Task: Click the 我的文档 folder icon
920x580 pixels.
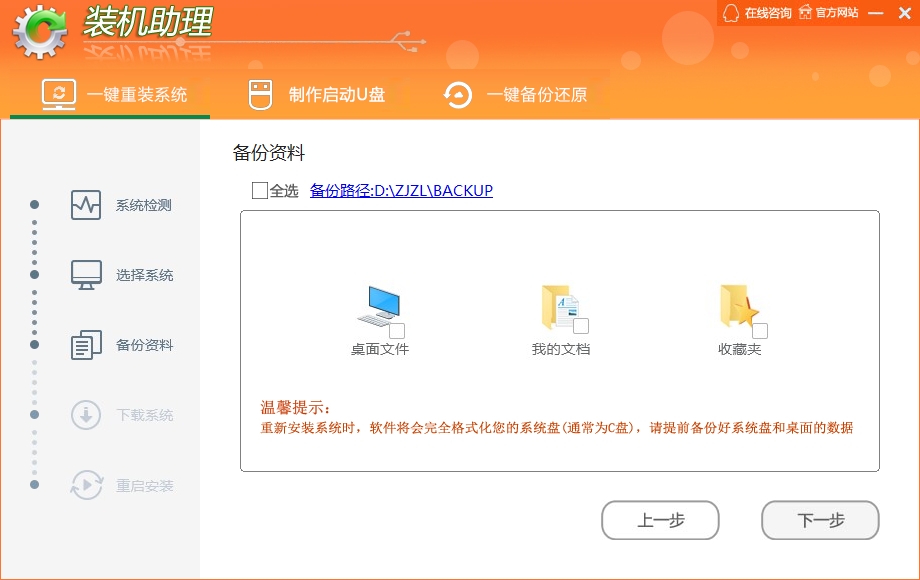Action: pos(559,307)
